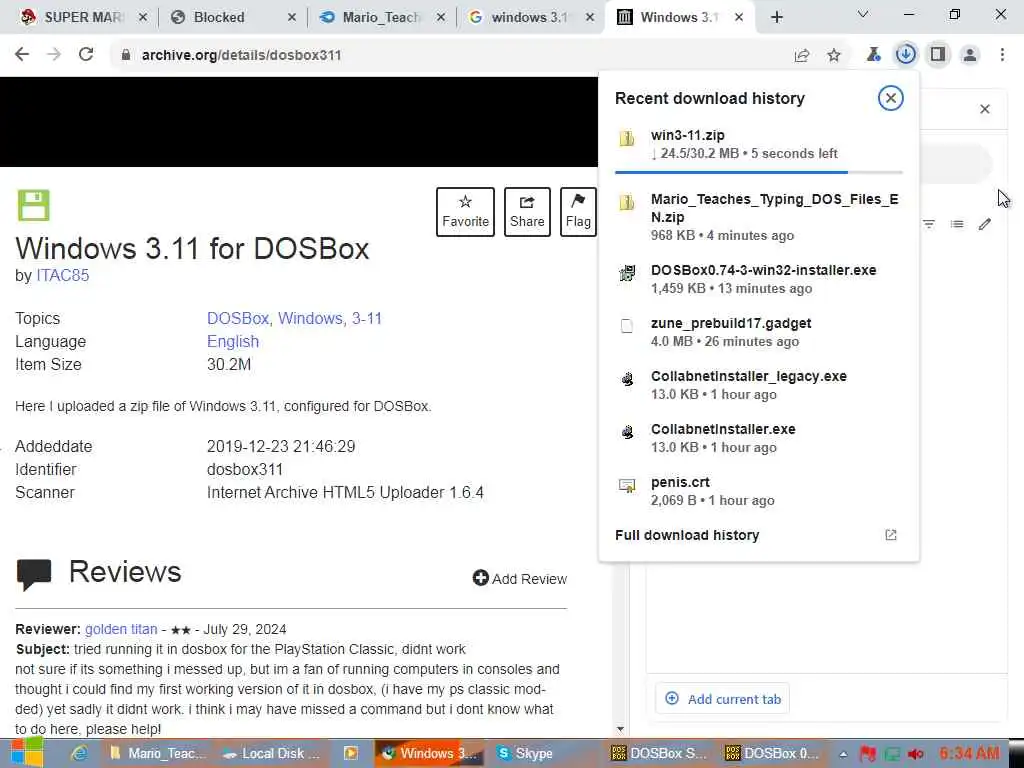Click the browser forward arrow
This screenshot has height=768, width=1024.
coord(54,55)
